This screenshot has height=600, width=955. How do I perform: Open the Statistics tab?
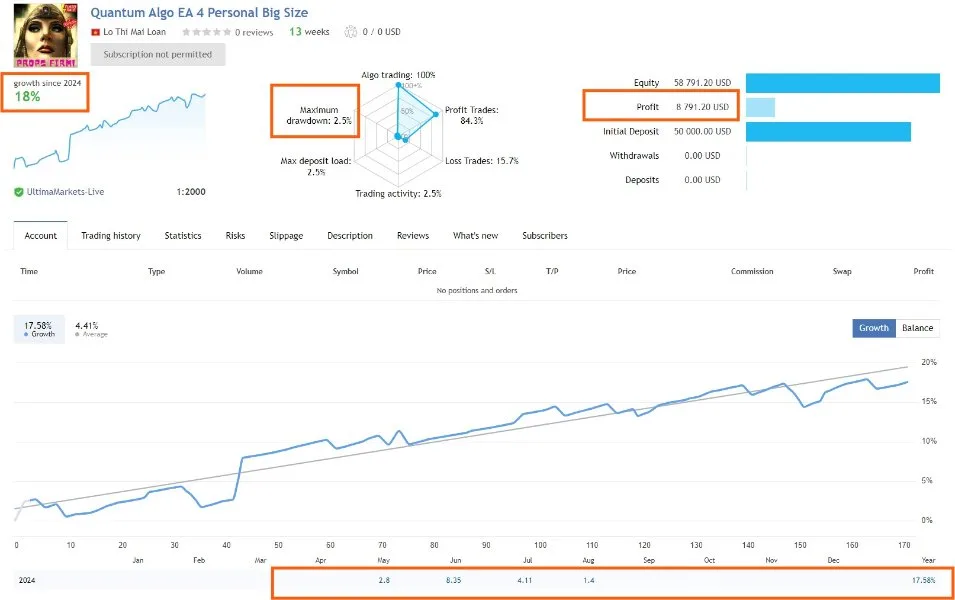click(x=183, y=236)
